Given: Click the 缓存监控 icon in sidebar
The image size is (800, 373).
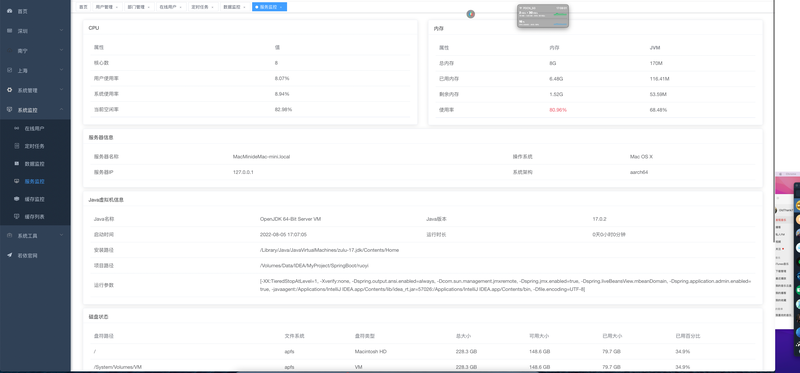Looking at the screenshot, I should (x=17, y=199).
